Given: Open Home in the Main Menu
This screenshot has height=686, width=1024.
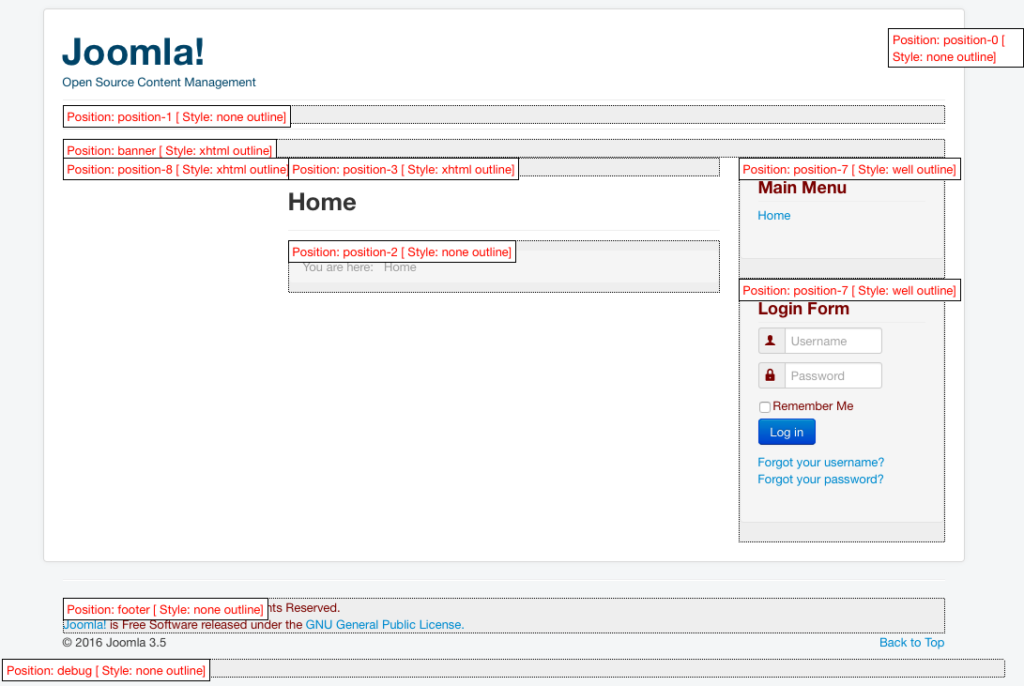Looking at the screenshot, I should (774, 216).
